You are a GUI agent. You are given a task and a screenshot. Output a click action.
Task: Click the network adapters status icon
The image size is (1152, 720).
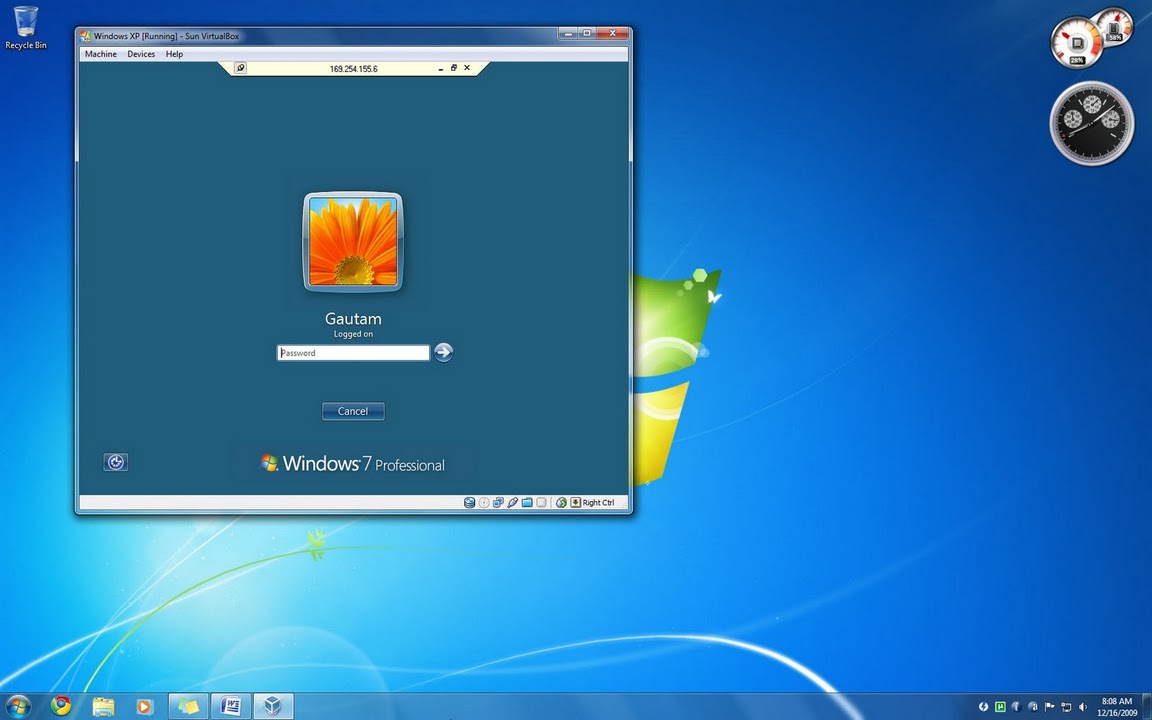click(x=498, y=503)
